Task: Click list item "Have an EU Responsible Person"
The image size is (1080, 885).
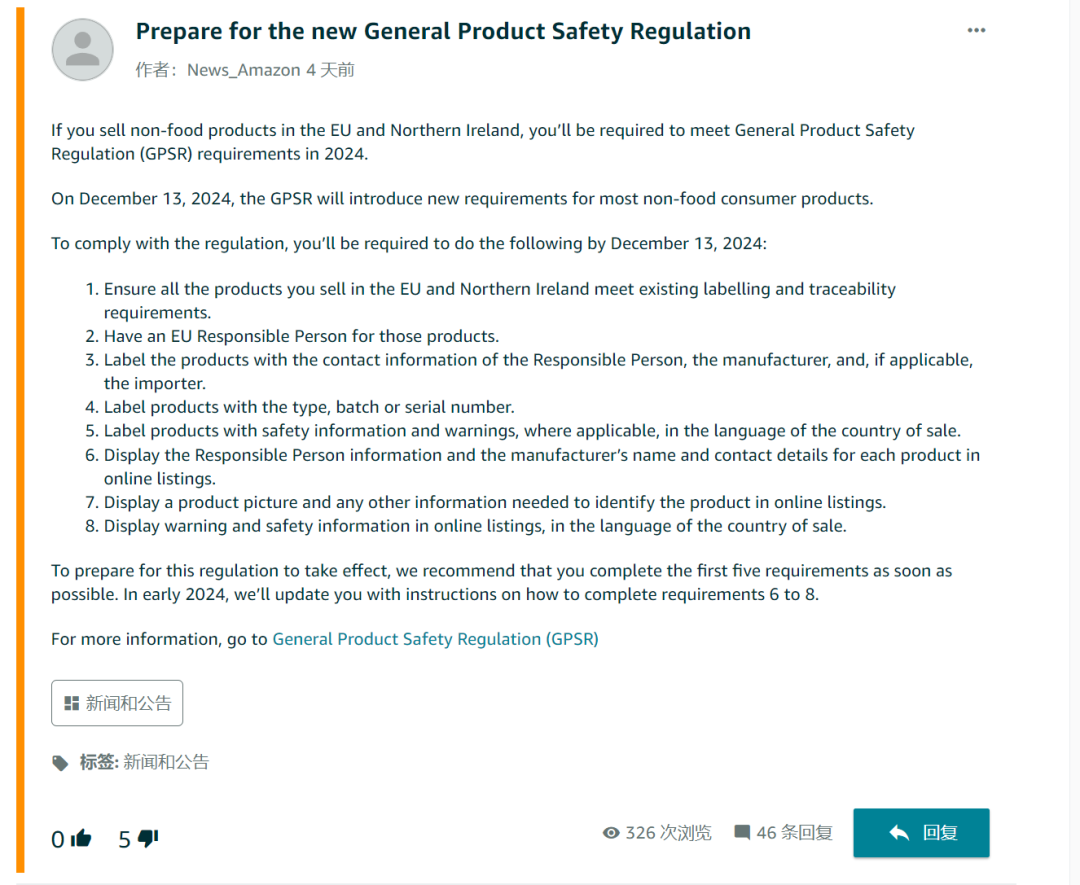Action: pos(301,336)
